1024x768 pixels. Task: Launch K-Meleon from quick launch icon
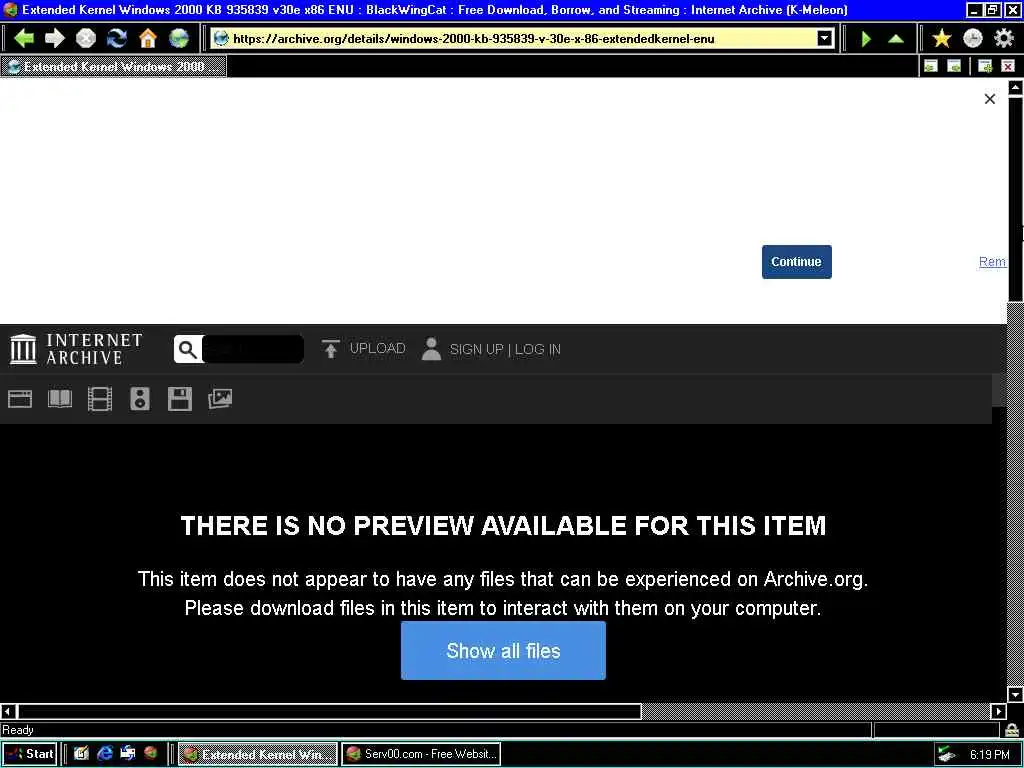[151, 754]
